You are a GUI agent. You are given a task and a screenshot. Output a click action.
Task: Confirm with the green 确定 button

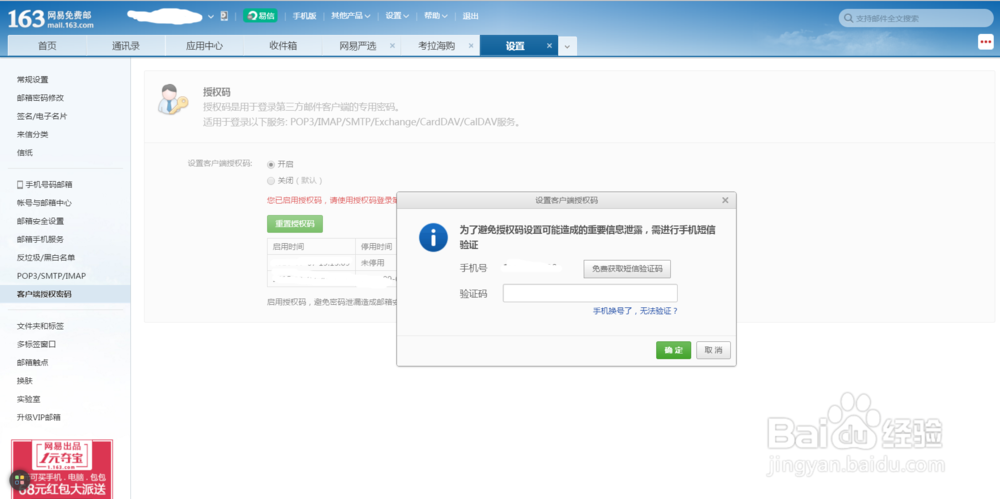coord(673,350)
